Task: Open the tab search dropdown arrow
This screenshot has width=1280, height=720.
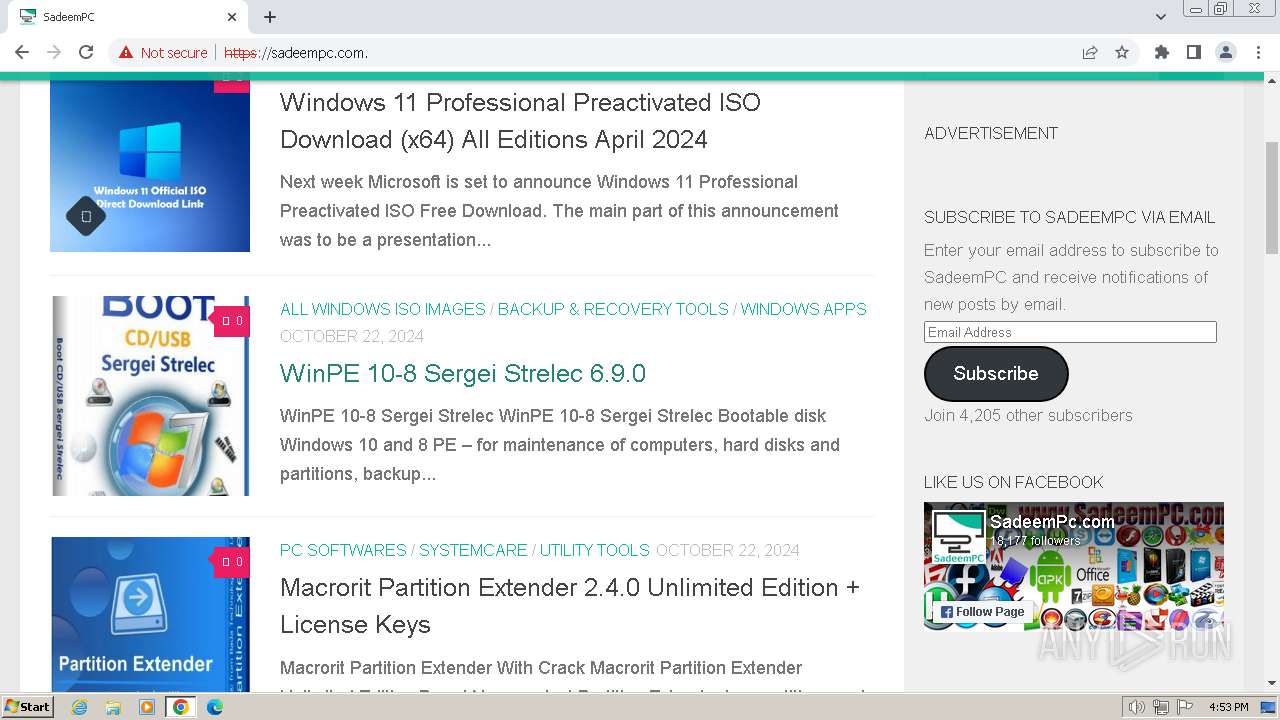Action: (x=1161, y=17)
